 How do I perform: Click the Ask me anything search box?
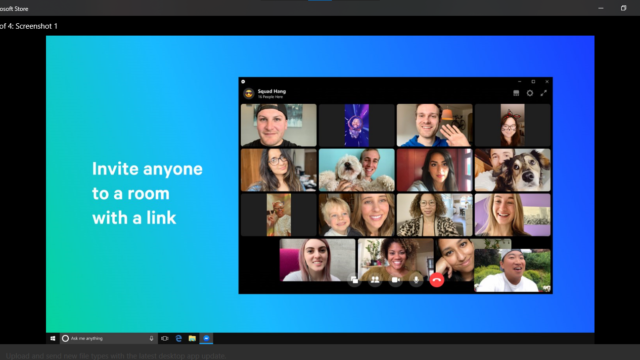click(x=109, y=338)
